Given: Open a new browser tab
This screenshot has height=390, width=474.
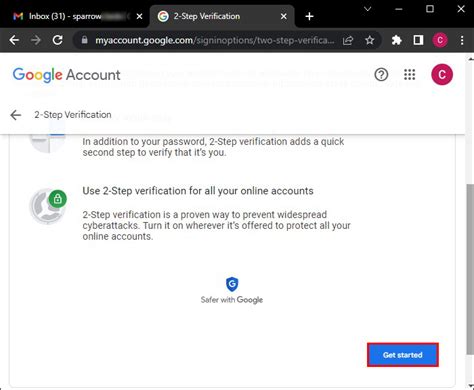Looking at the screenshot, I should [x=309, y=16].
